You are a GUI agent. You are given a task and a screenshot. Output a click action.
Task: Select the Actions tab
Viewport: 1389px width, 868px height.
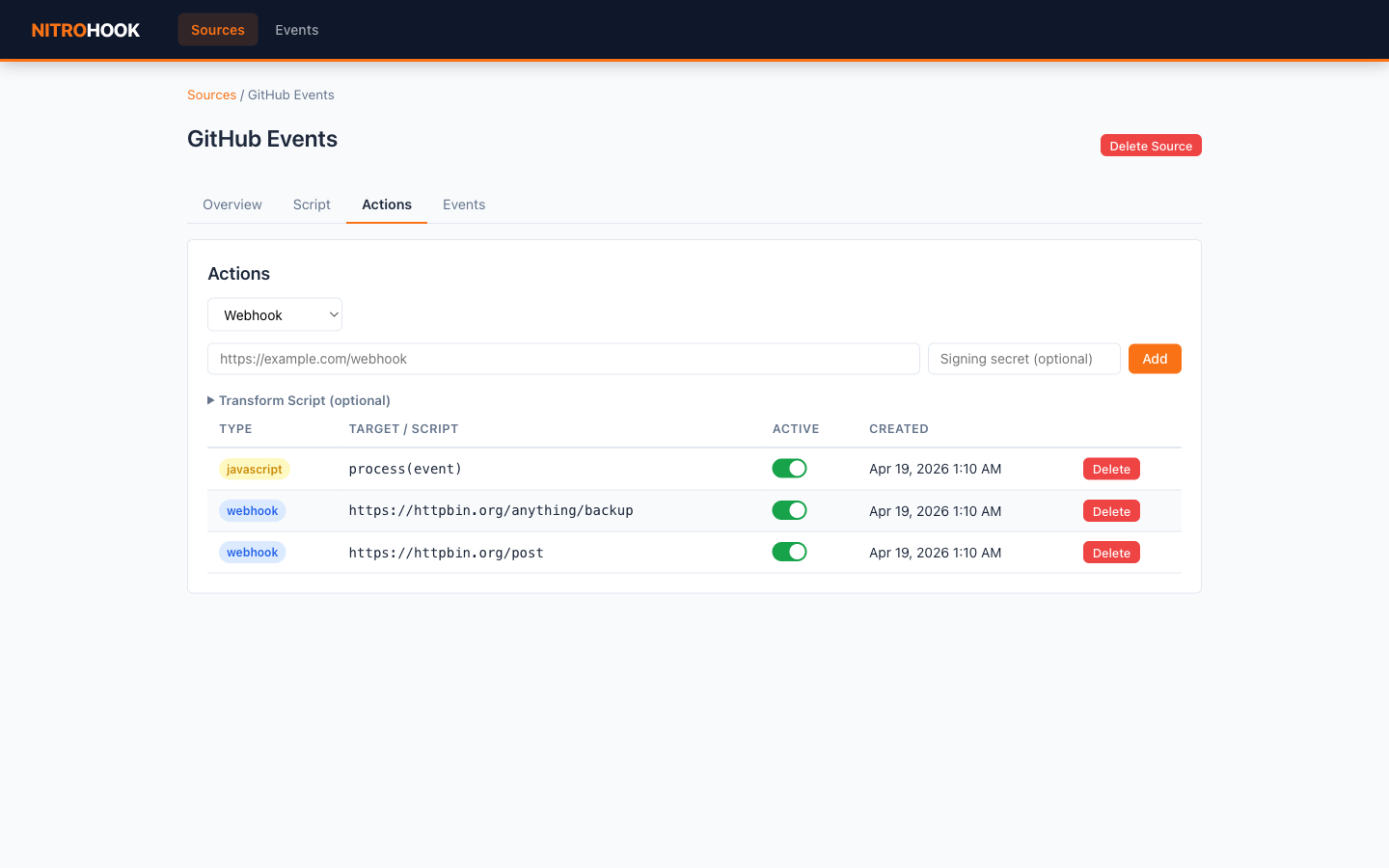[x=387, y=204]
